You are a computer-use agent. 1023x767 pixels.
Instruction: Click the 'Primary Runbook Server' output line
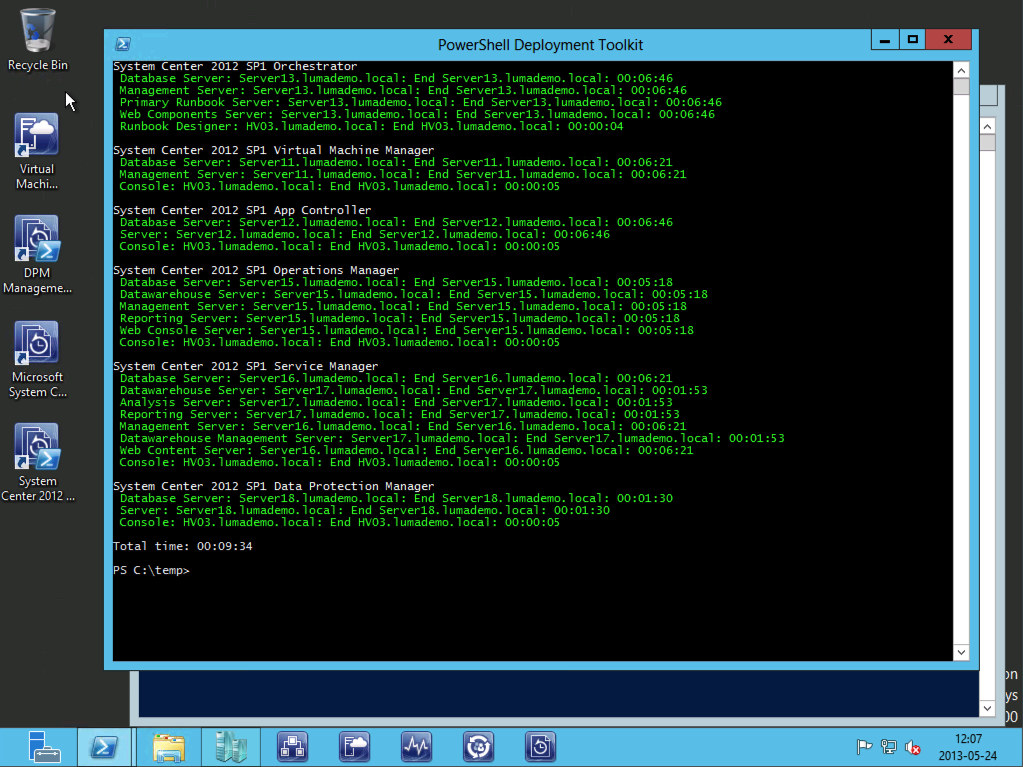pyautogui.click(x=420, y=102)
